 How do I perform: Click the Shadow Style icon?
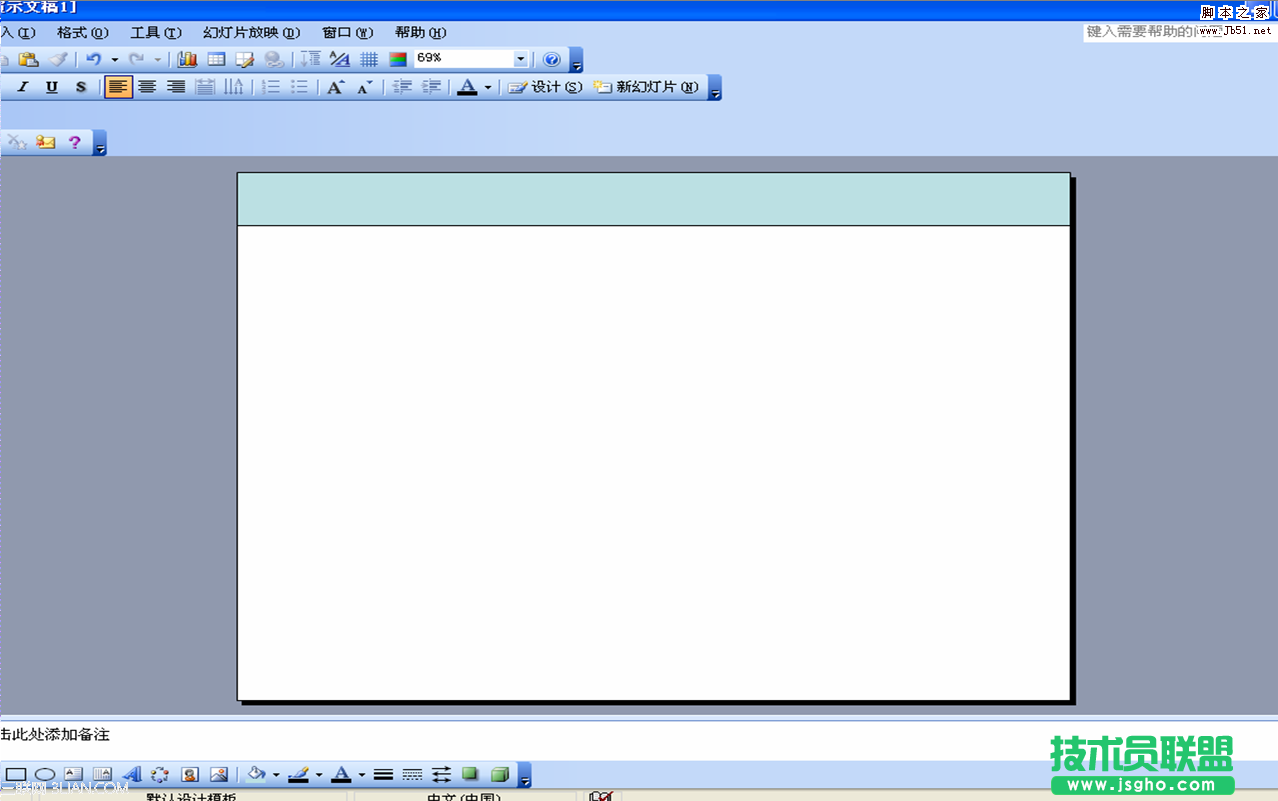pyautogui.click(x=470, y=775)
